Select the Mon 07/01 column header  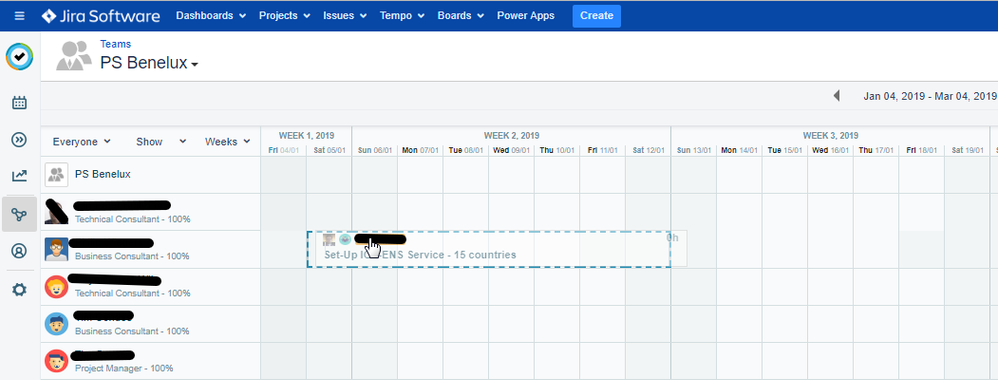click(x=420, y=151)
